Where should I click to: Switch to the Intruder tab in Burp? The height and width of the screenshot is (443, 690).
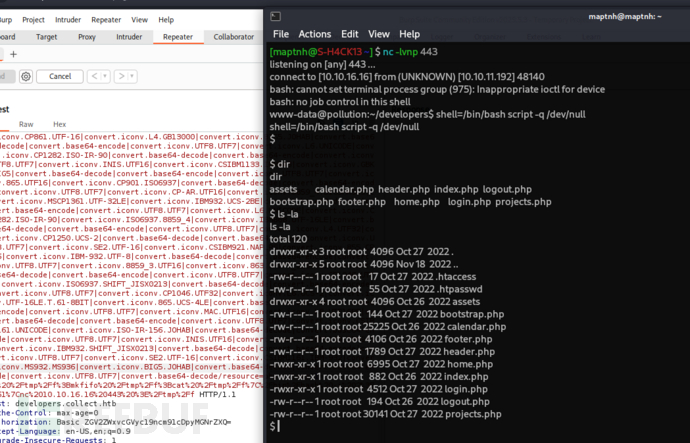tap(129, 37)
